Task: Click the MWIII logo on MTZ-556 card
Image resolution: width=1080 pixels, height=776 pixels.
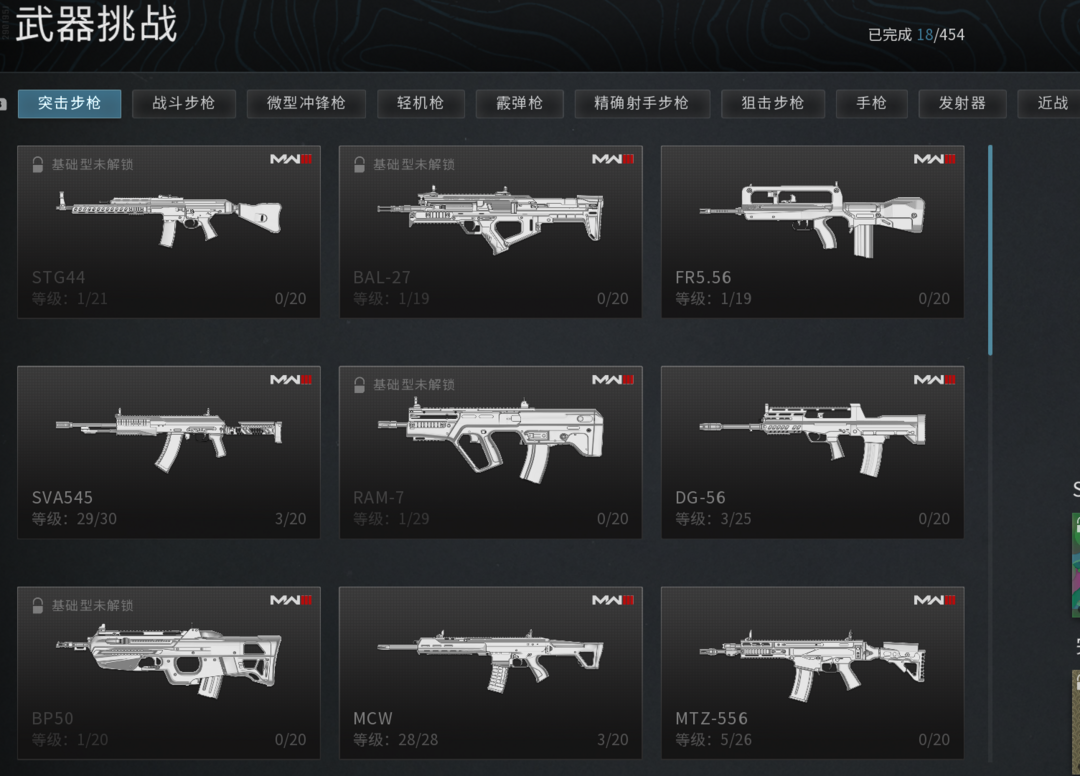Action: [935, 600]
